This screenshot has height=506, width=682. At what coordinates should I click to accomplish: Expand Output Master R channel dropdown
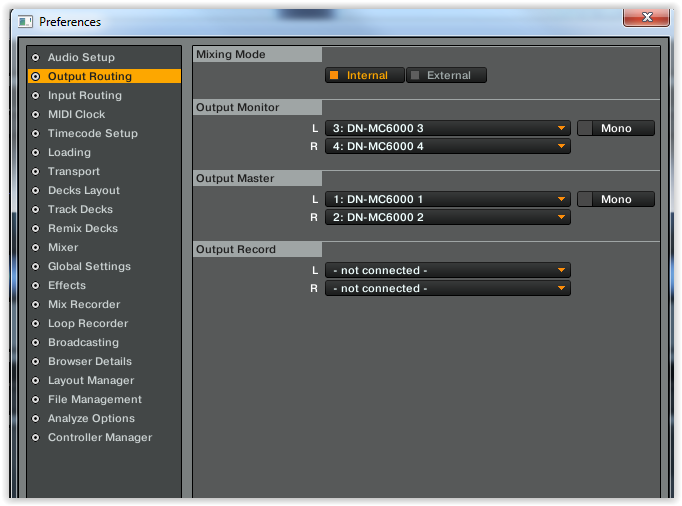[x=447, y=217]
